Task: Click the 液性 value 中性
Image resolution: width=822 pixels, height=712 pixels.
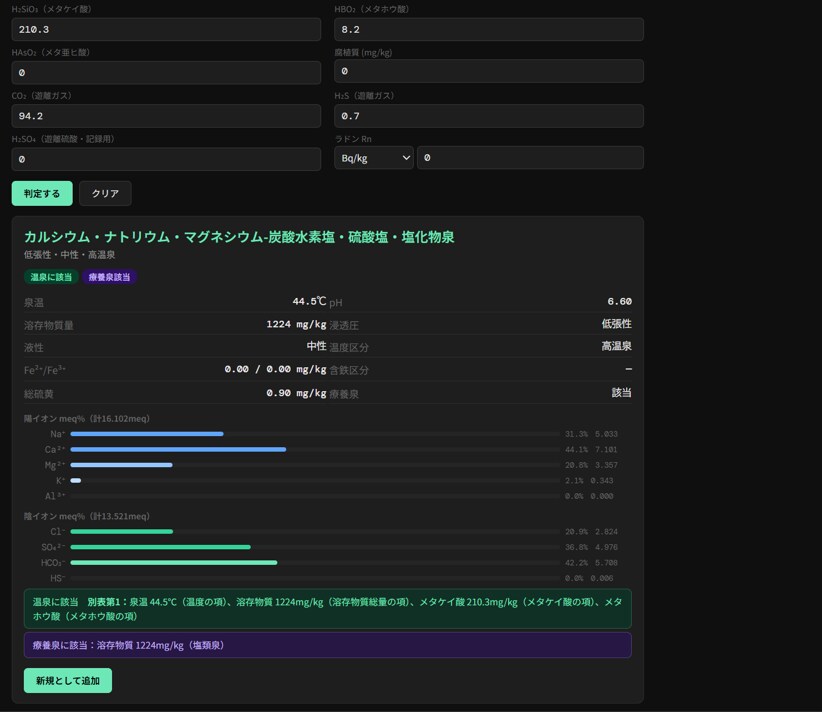Action: 317,346
